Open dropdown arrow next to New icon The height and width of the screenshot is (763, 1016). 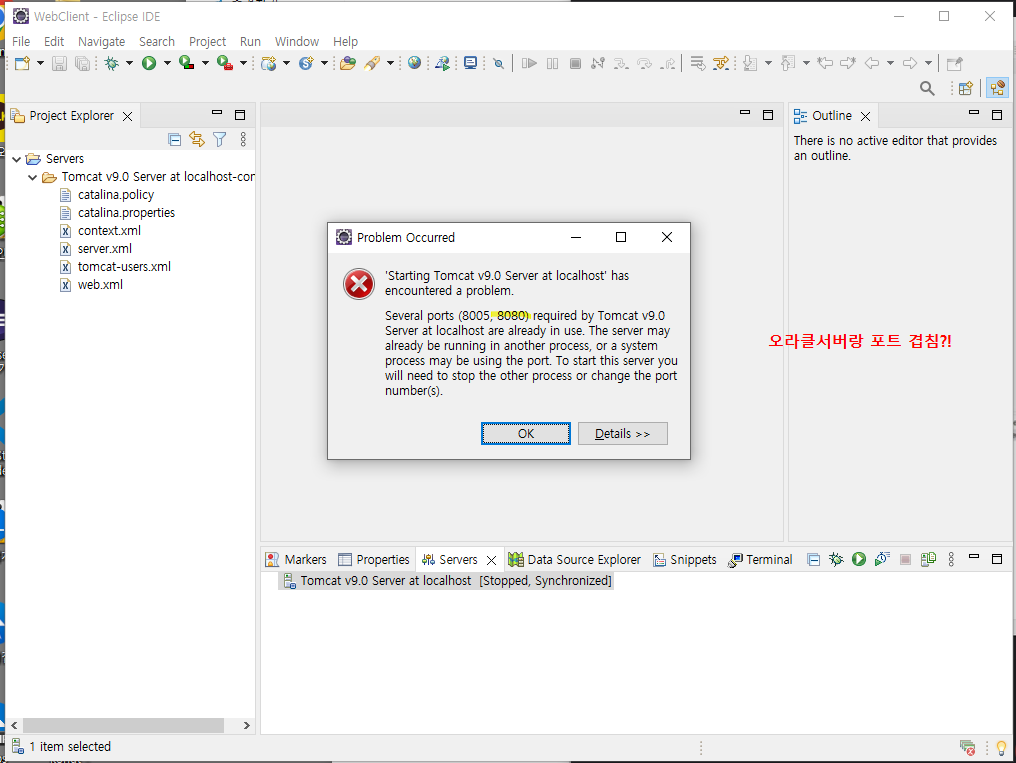tap(40, 63)
